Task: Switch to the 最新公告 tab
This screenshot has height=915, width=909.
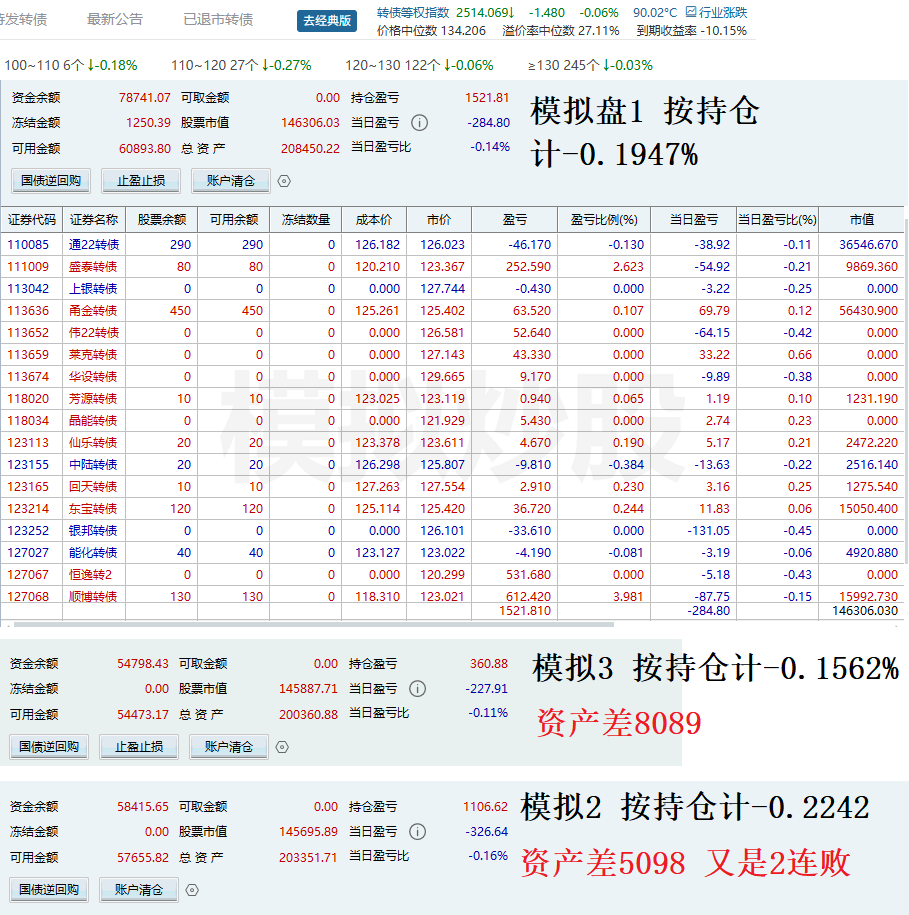Action: [115, 19]
